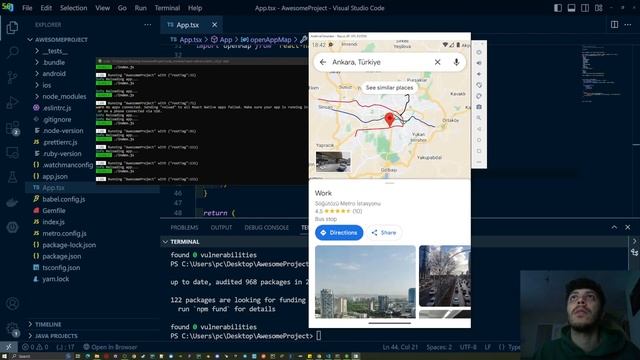Open the Explorer view in activity bar
Screen dimensions: 640x360
[12, 28]
